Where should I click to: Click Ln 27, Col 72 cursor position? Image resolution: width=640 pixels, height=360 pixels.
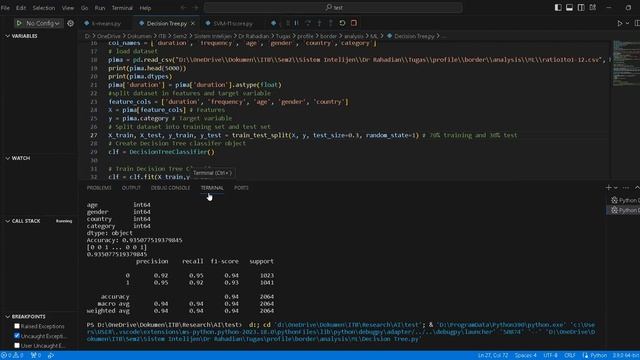click(493, 355)
